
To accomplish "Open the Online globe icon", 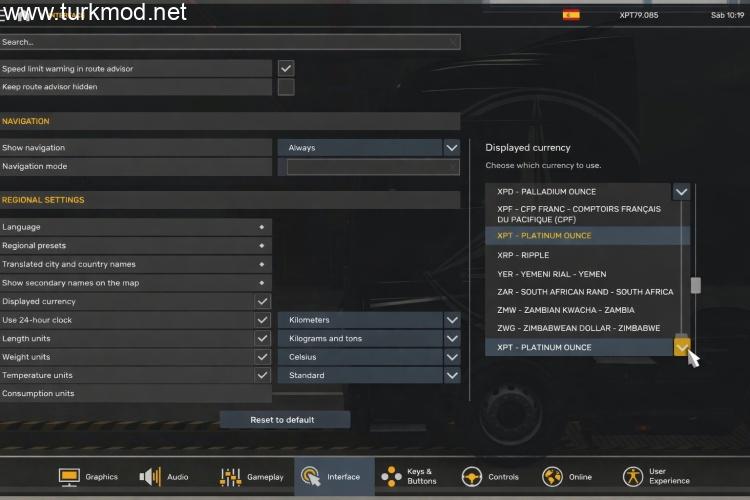I will coord(552,477).
